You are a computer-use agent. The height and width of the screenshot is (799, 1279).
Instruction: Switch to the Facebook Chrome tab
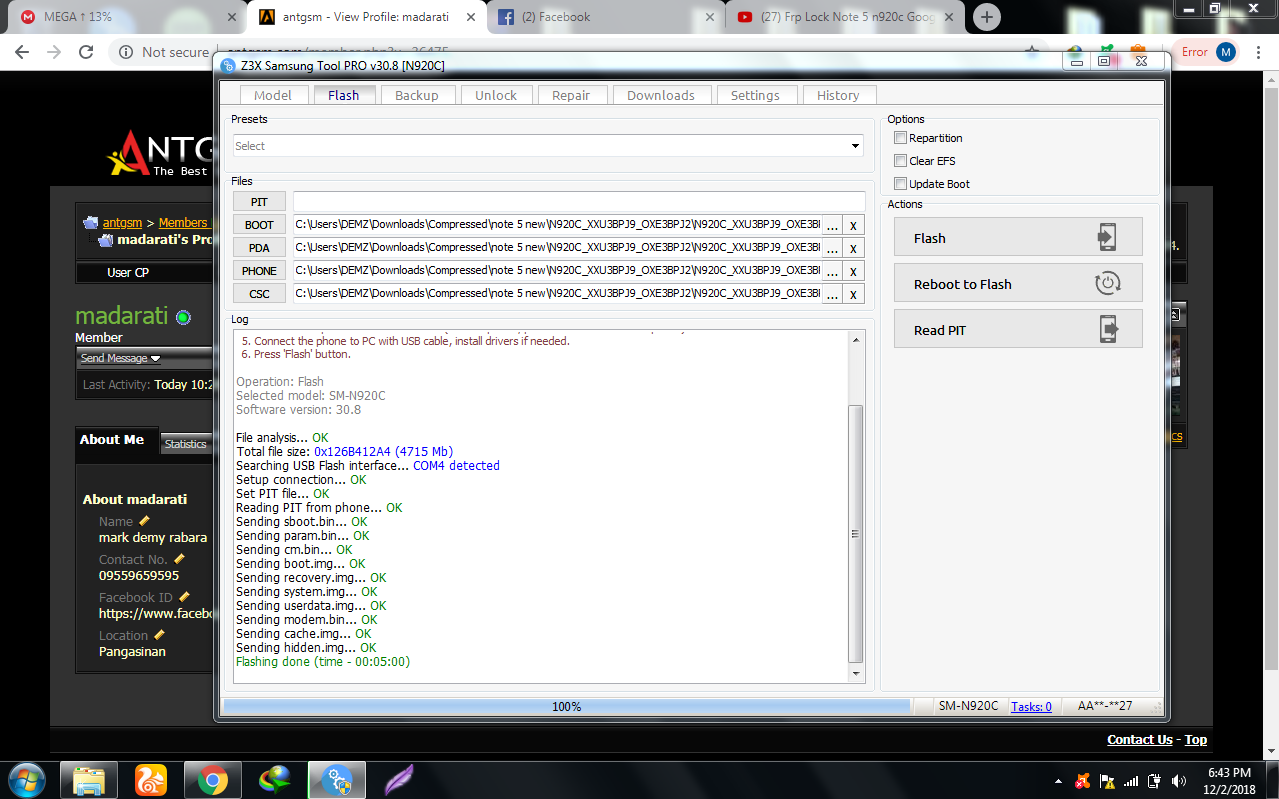[605, 17]
